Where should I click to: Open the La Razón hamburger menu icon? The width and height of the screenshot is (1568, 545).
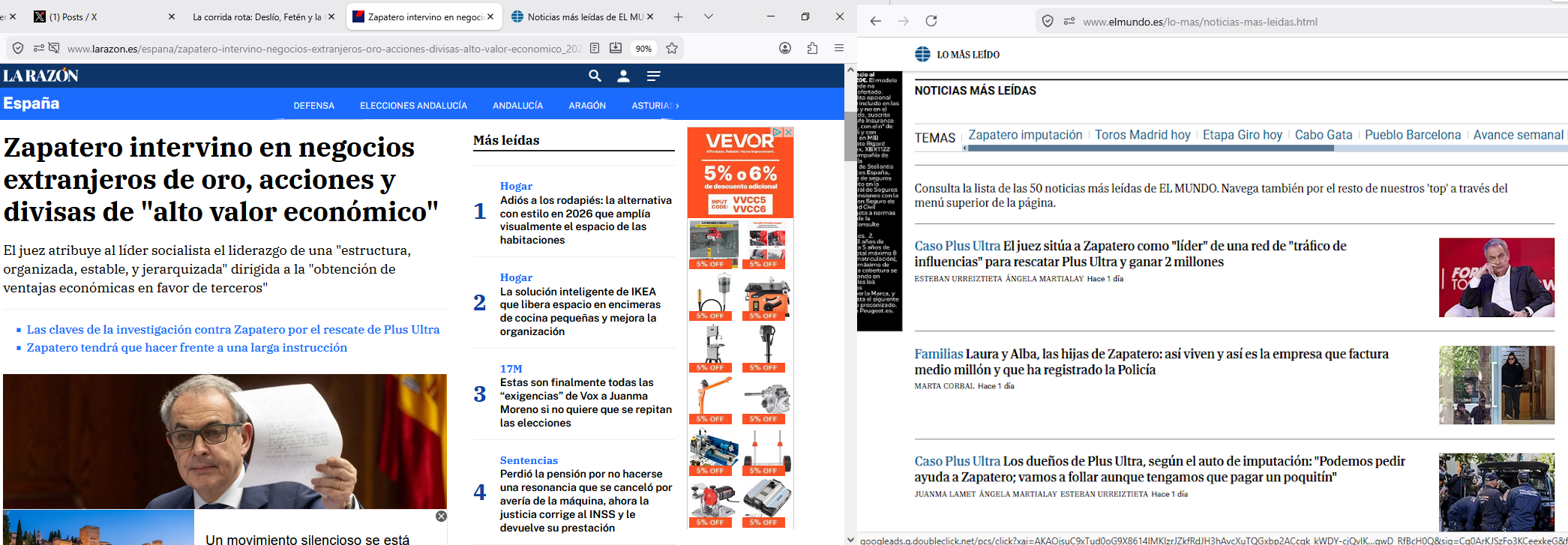point(654,76)
